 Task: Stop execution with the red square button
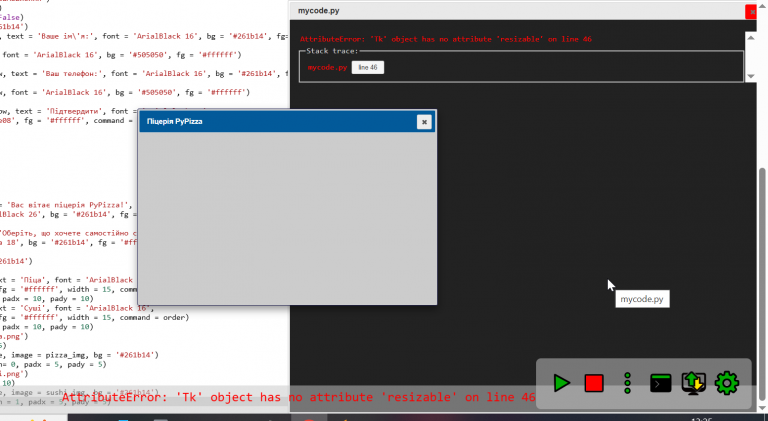pos(594,383)
